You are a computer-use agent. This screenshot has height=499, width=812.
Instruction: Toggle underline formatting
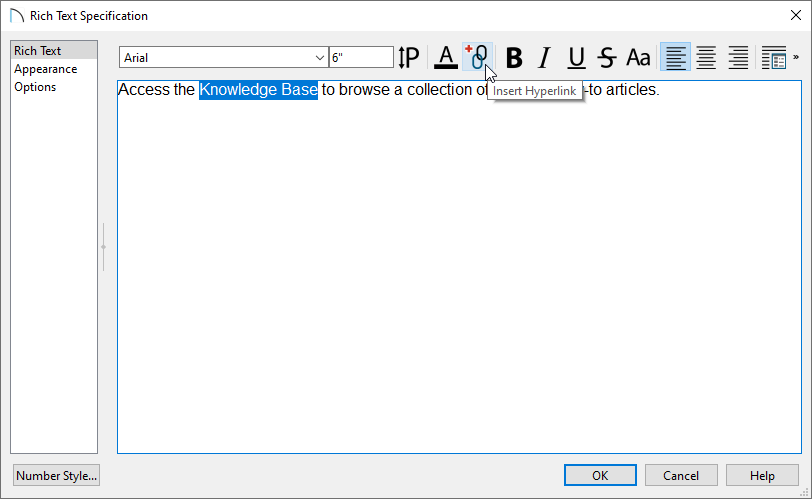click(576, 57)
